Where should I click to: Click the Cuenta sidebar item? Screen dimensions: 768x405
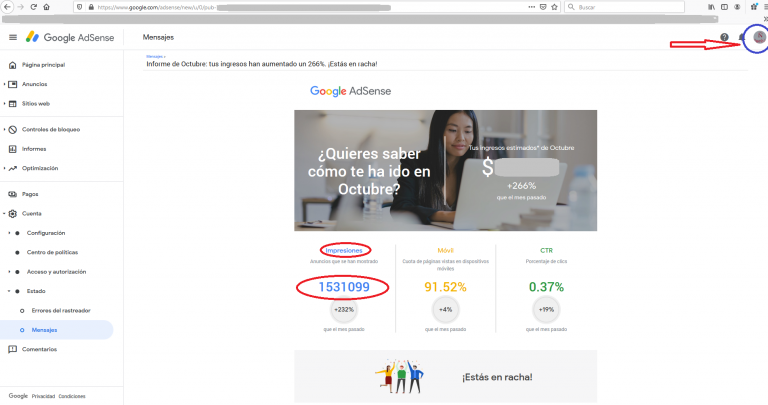(x=31, y=214)
